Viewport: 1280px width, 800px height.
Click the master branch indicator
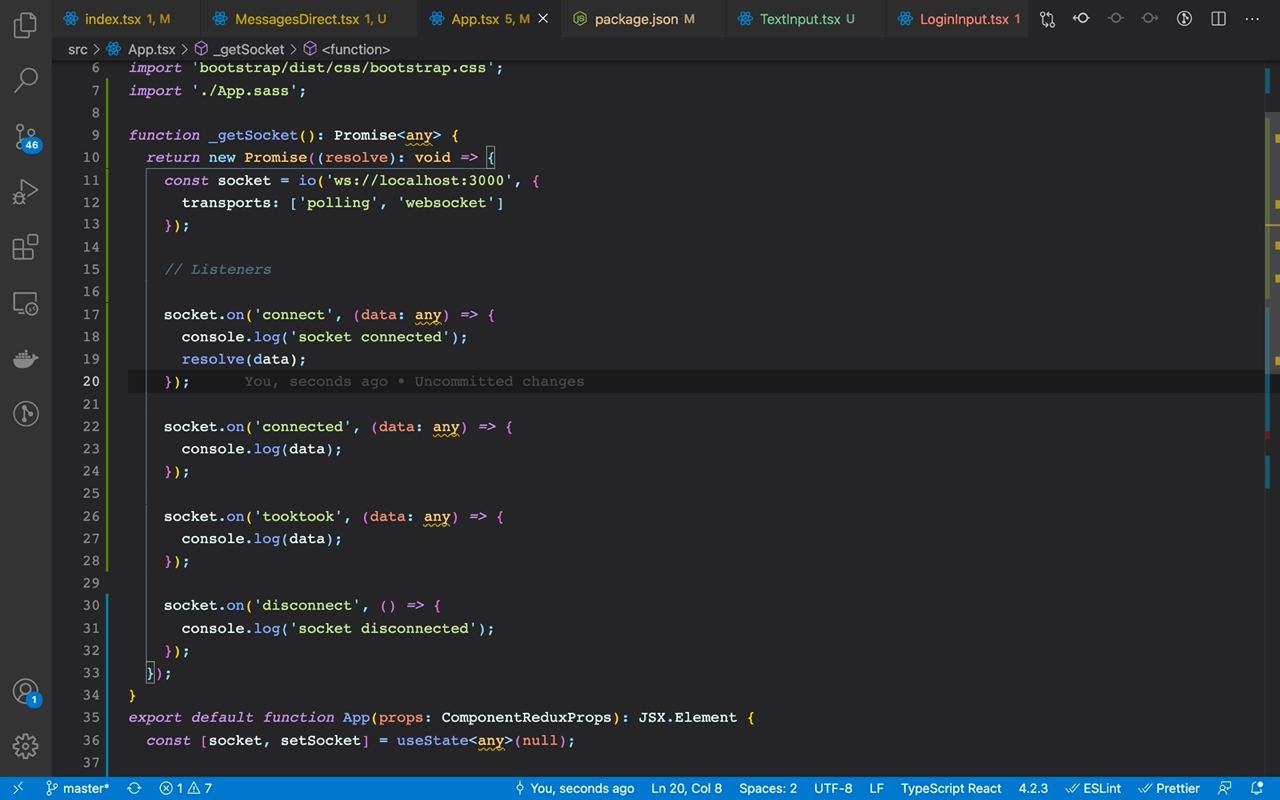[x=78, y=788]
